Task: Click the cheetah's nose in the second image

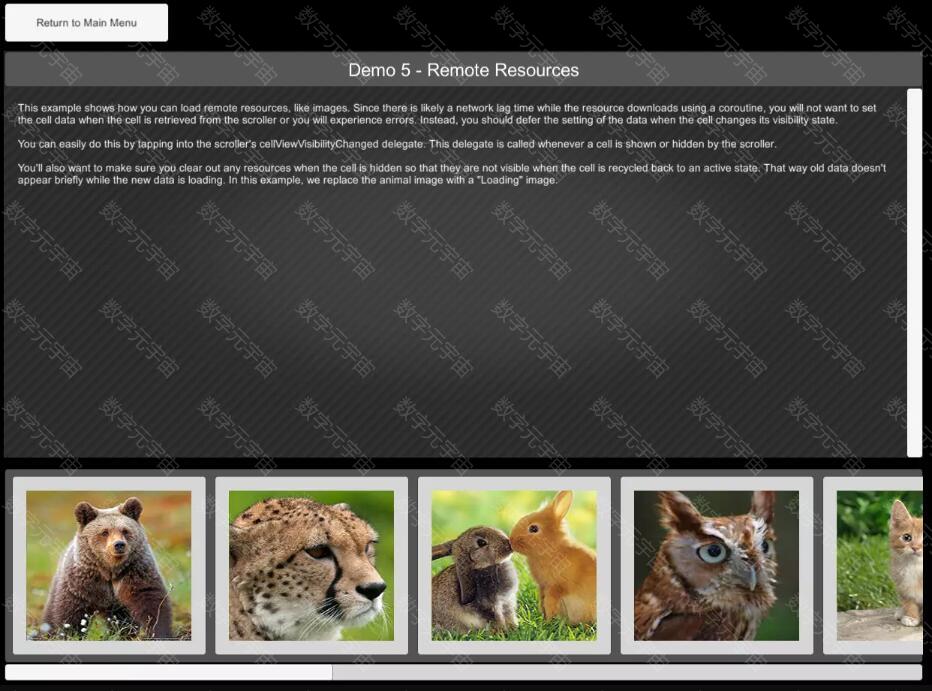Action: (x=371, y=590)
